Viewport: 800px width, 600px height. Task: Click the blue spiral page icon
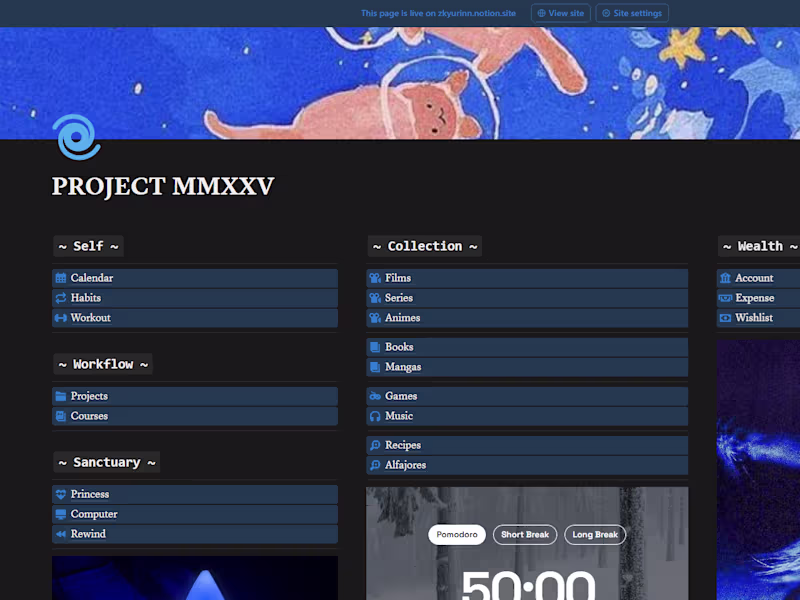[77, 137]
